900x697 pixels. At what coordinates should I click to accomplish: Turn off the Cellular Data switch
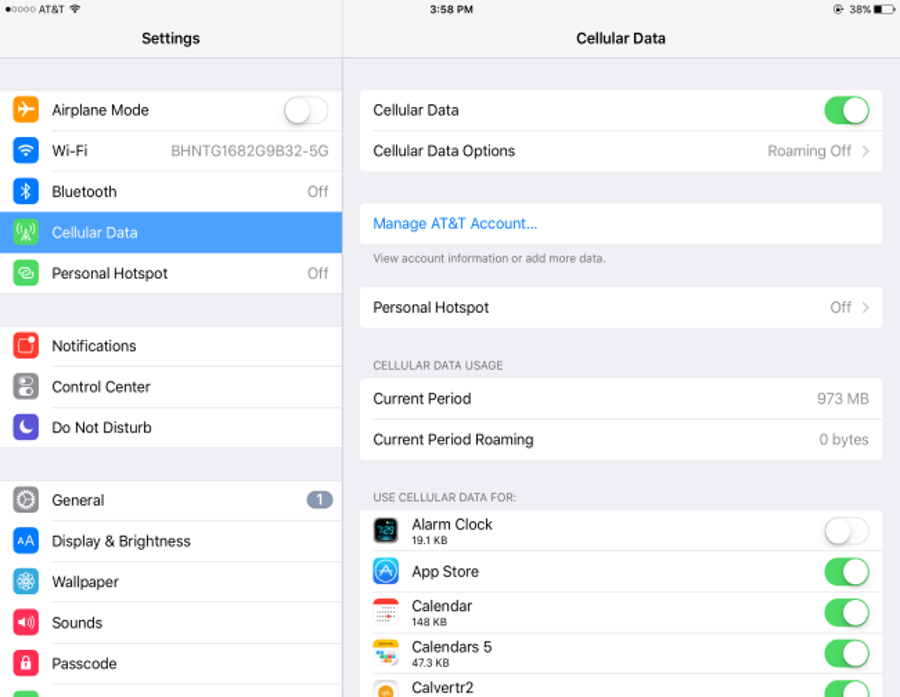[x=847, y=110]
